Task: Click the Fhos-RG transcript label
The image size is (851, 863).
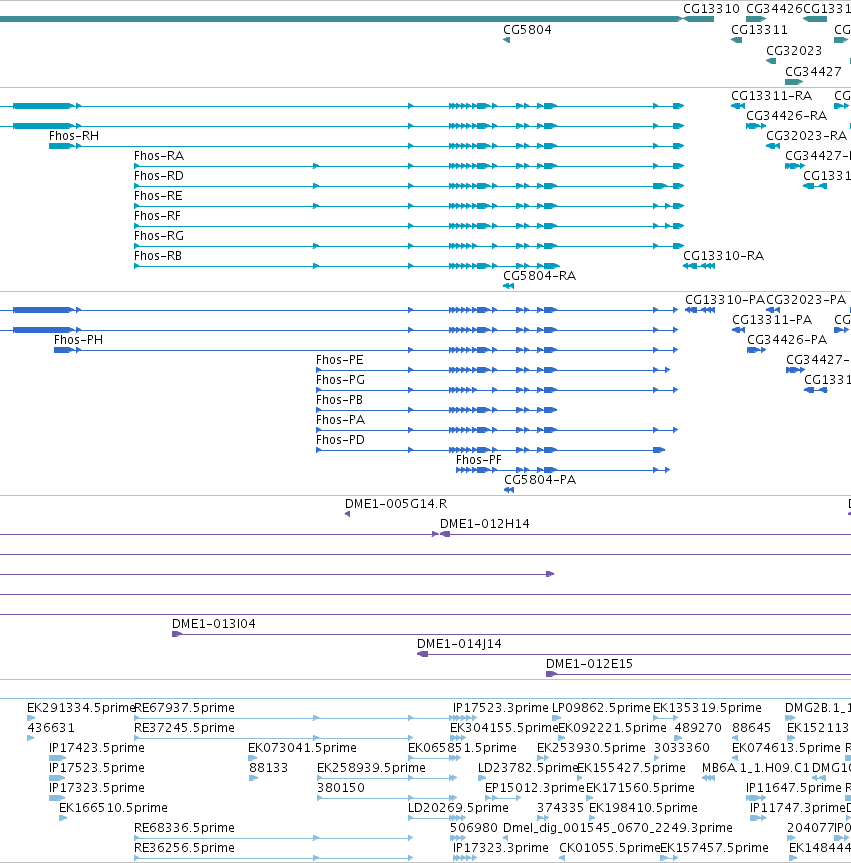Action: tap(159, 236)
